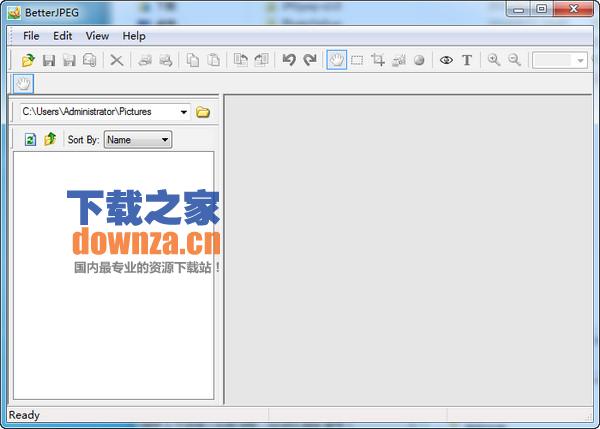The width and height of the screenshot is (600, 429).
Task: Click the second printer preview icon
Action: pos(166,60)
